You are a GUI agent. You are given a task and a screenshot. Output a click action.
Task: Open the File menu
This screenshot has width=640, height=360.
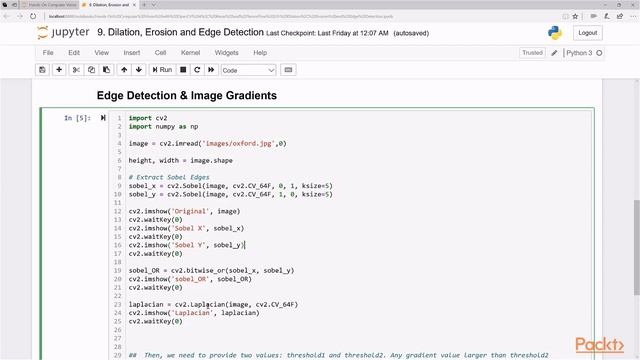tap(48, 53)
